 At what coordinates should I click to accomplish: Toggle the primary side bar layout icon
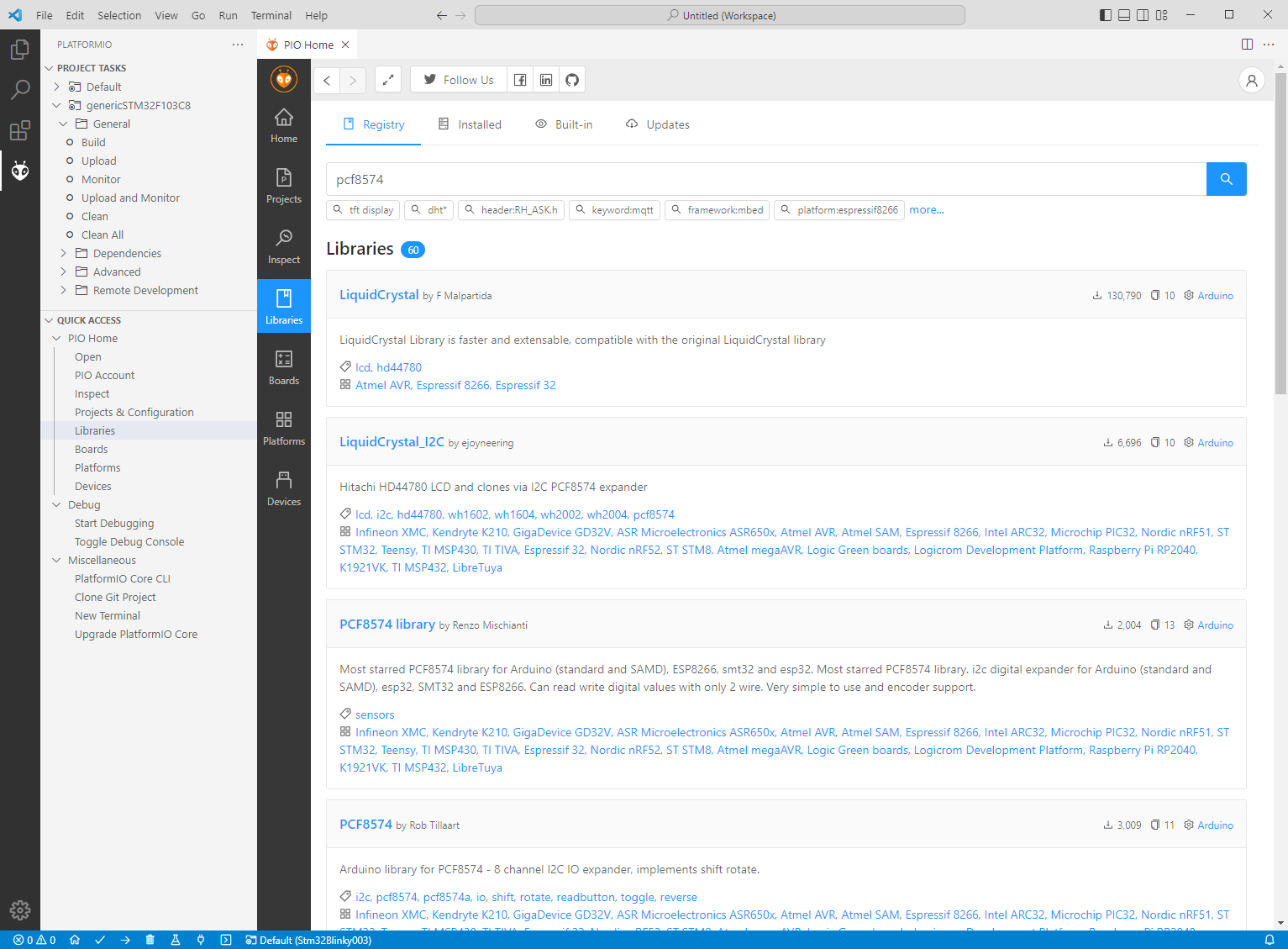1106,15
